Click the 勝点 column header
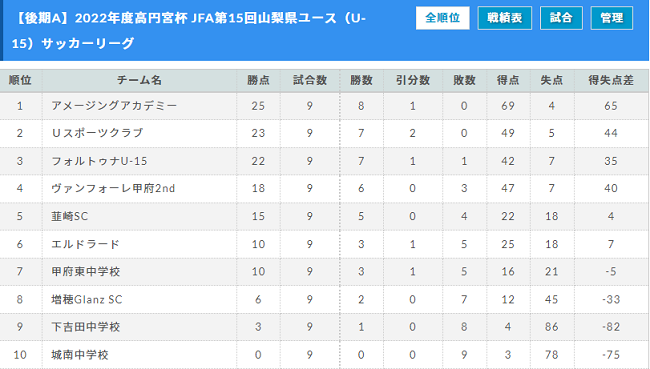 pyautogui.click(x=258, y=80)
